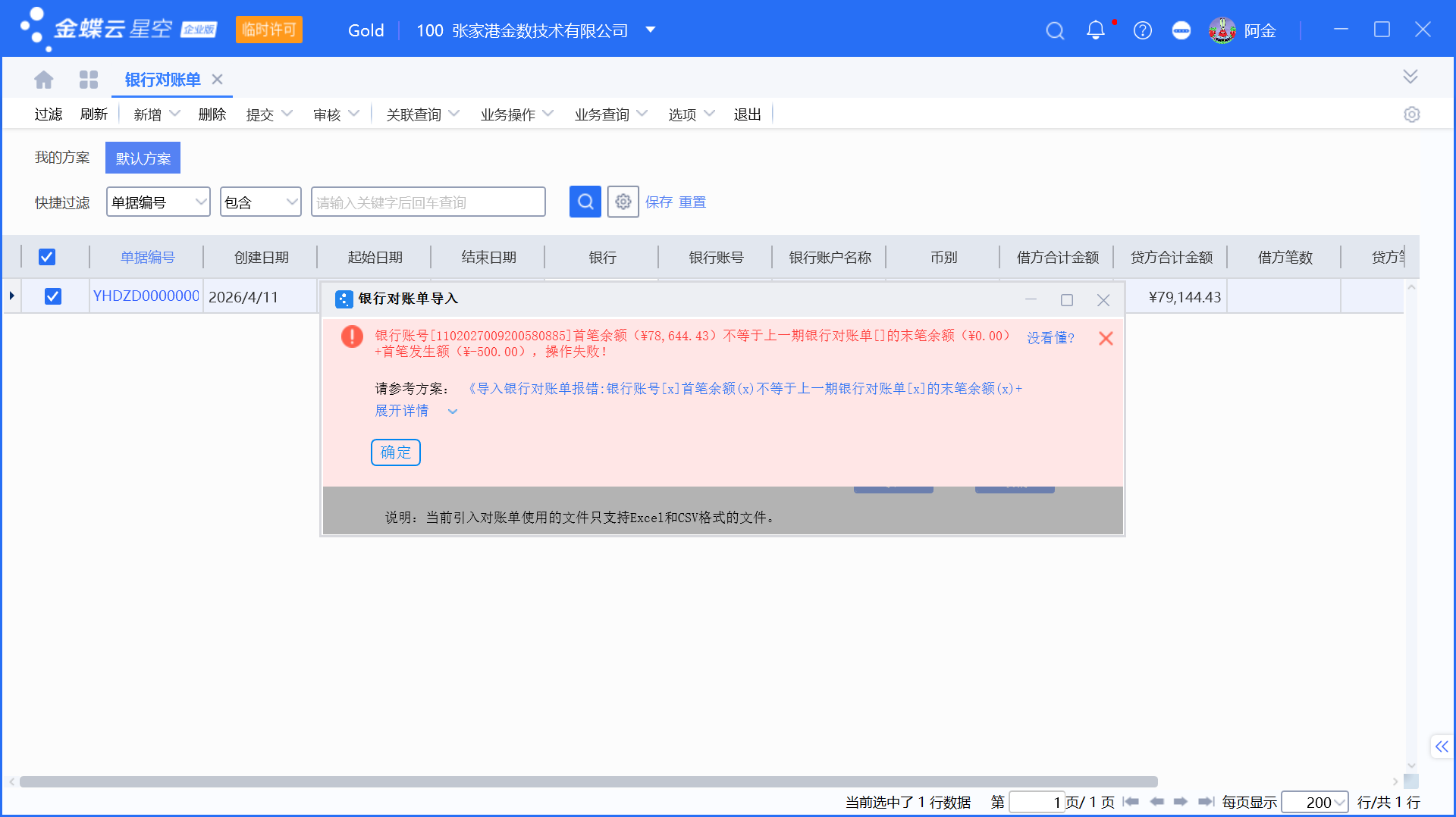Screen dimensions: 1456x817
Task: Click 过滤 in the toolbar
Action: pos(49,114)
